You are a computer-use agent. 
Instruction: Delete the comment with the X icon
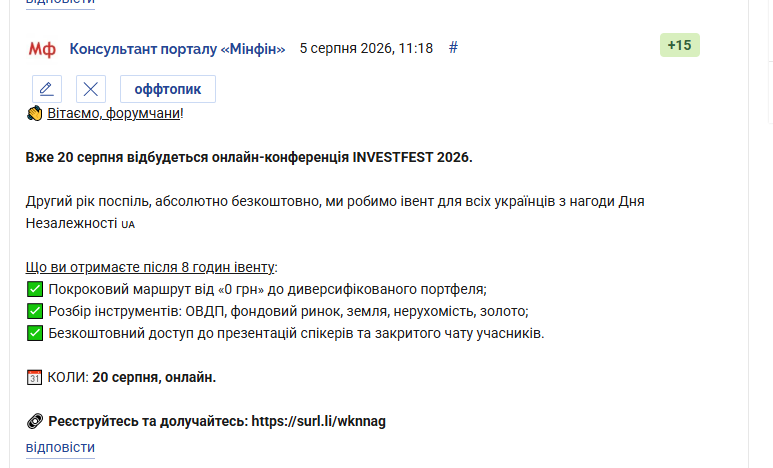click(x=91, y=89)
